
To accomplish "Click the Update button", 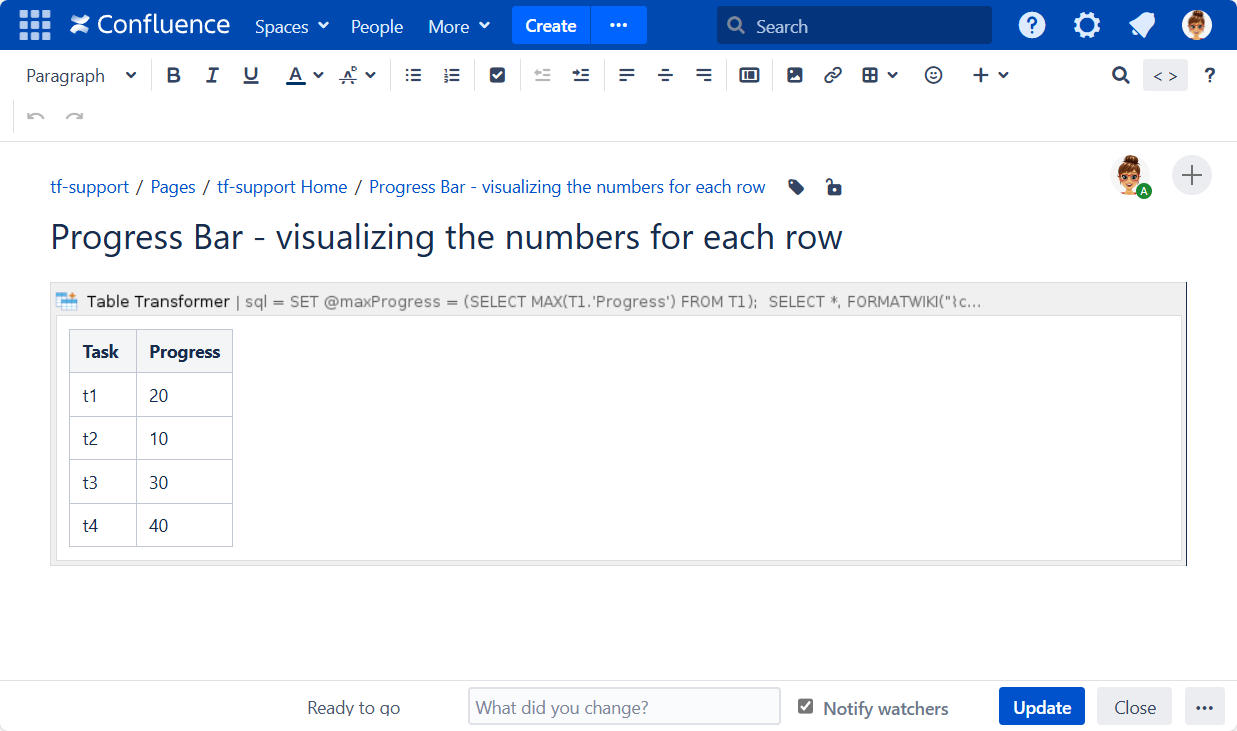I will (1041, 707).
